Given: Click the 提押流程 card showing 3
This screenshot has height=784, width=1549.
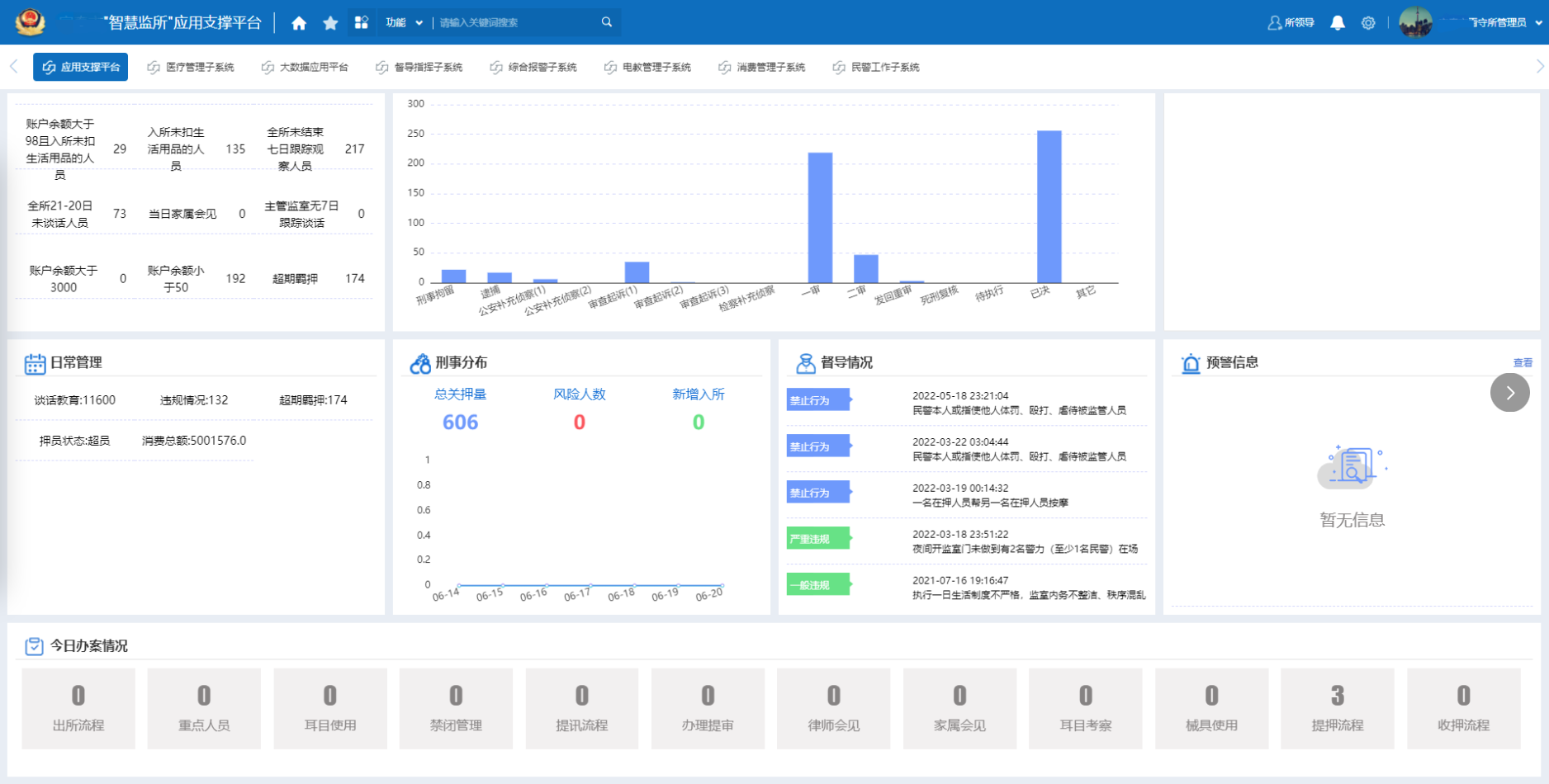Looking at the screenshot, I should pyautogui.click(x=1338, y=708).
